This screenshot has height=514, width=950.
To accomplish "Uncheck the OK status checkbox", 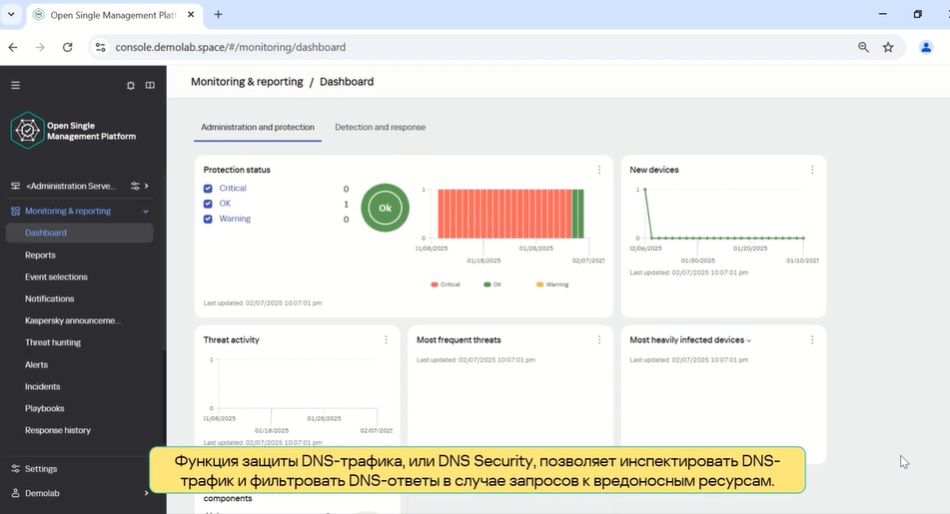I will pos(208,204).
